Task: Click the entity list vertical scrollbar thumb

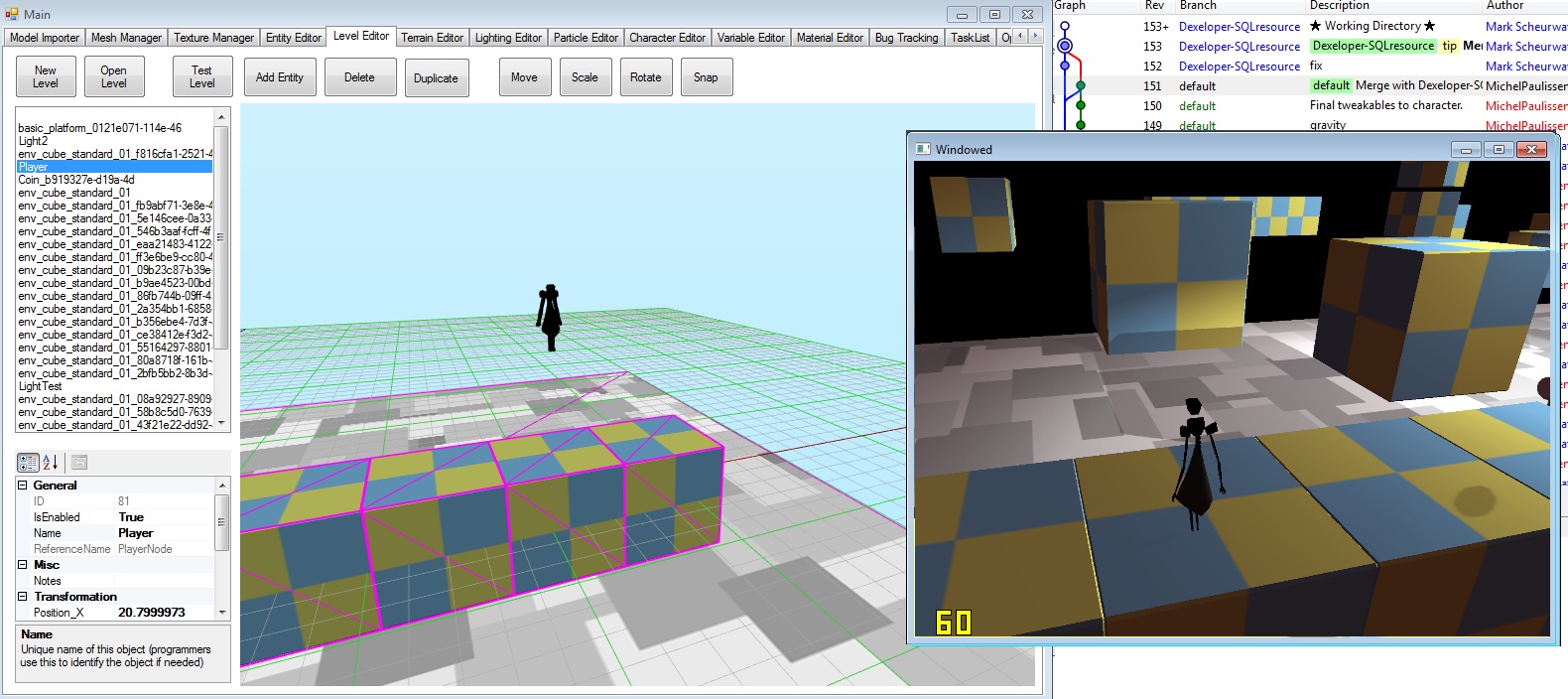Action: coord(220,238)
